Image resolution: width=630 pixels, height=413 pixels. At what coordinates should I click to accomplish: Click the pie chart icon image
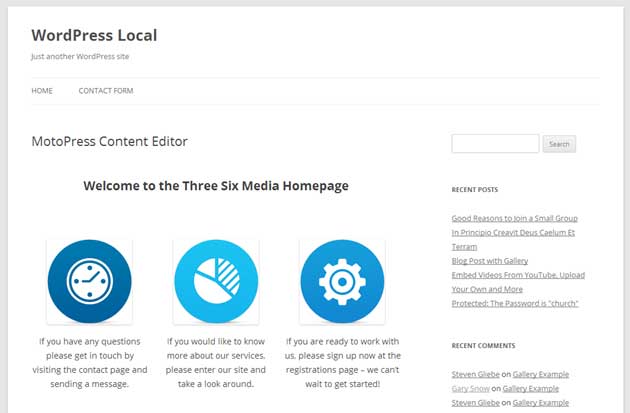coord(216,282)
